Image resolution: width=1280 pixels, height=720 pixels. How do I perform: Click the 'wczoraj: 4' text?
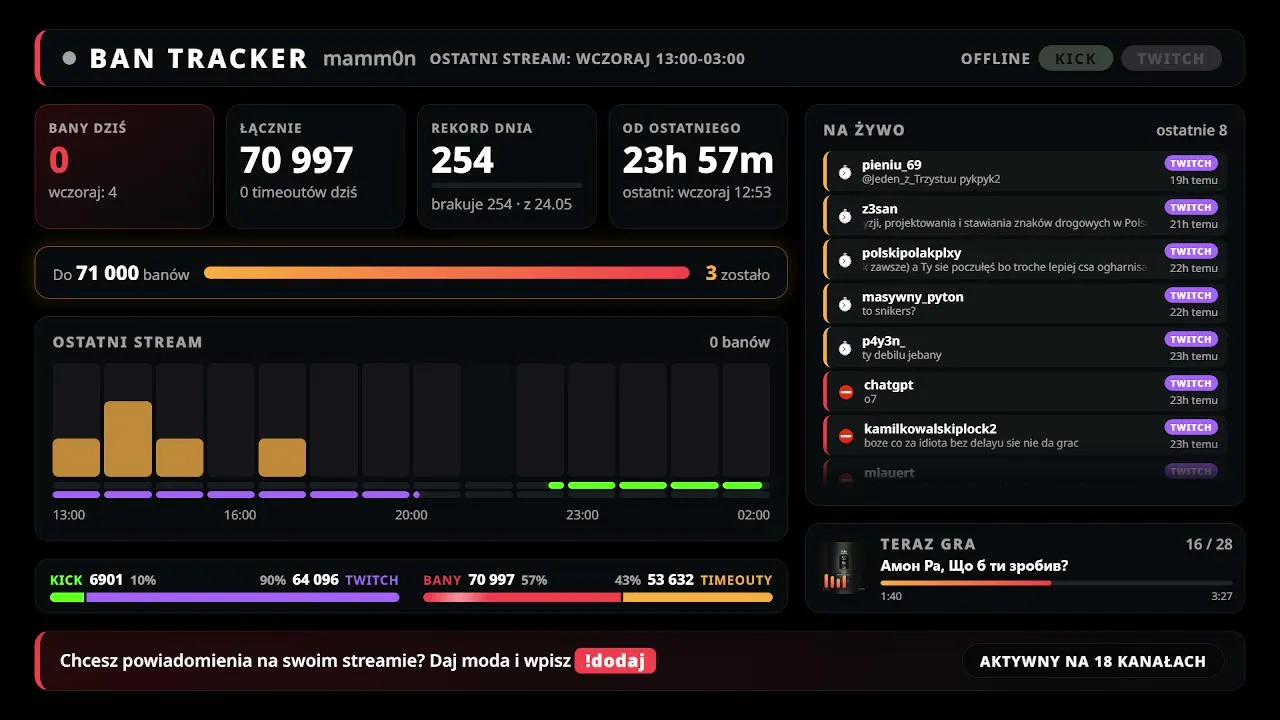pyautogui.click(x=83, y=192)
